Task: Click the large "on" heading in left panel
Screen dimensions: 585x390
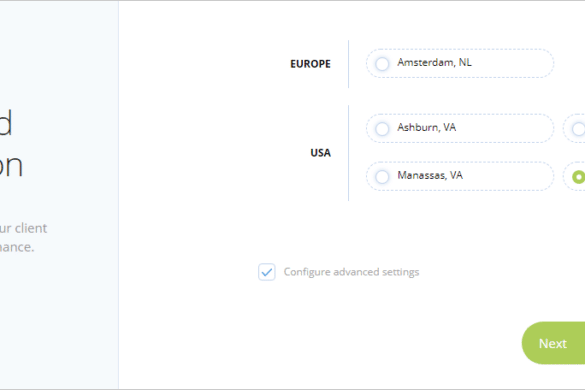Action: click(x=11, y=166)
